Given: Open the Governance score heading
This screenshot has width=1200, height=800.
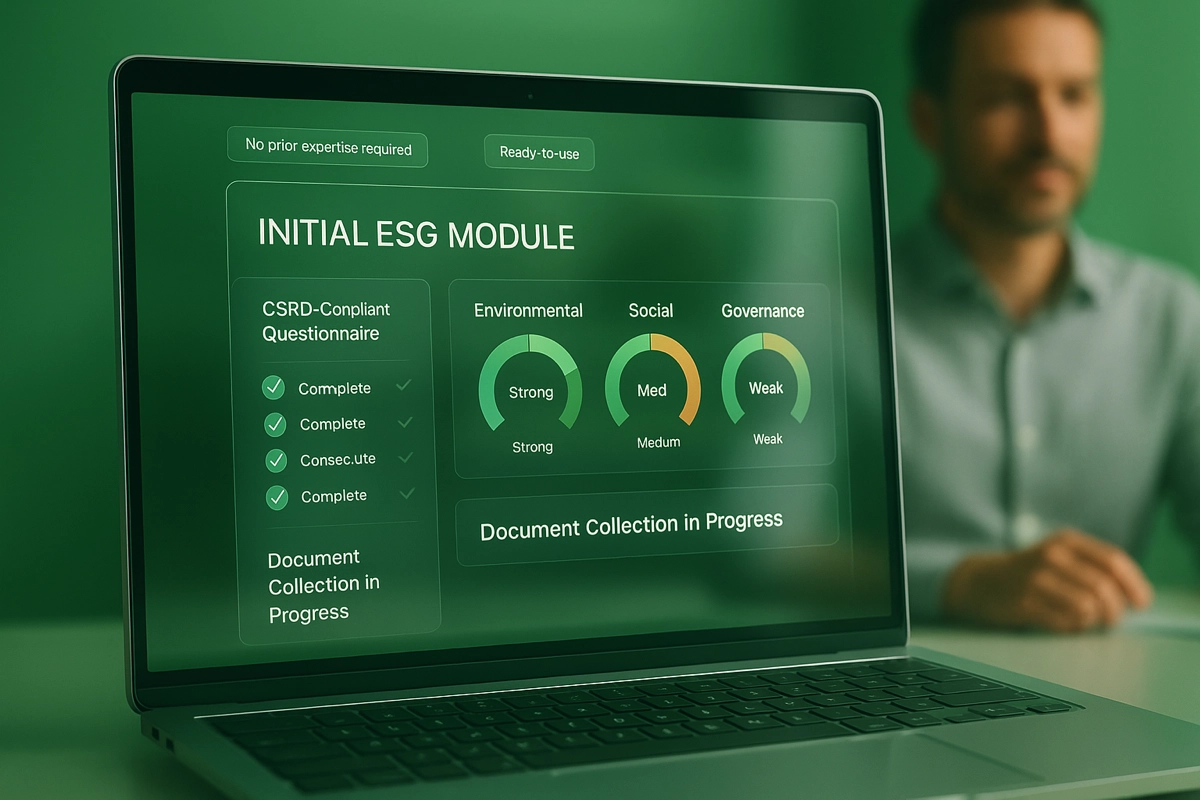Looking at the screenshot, I should (763, 311).
